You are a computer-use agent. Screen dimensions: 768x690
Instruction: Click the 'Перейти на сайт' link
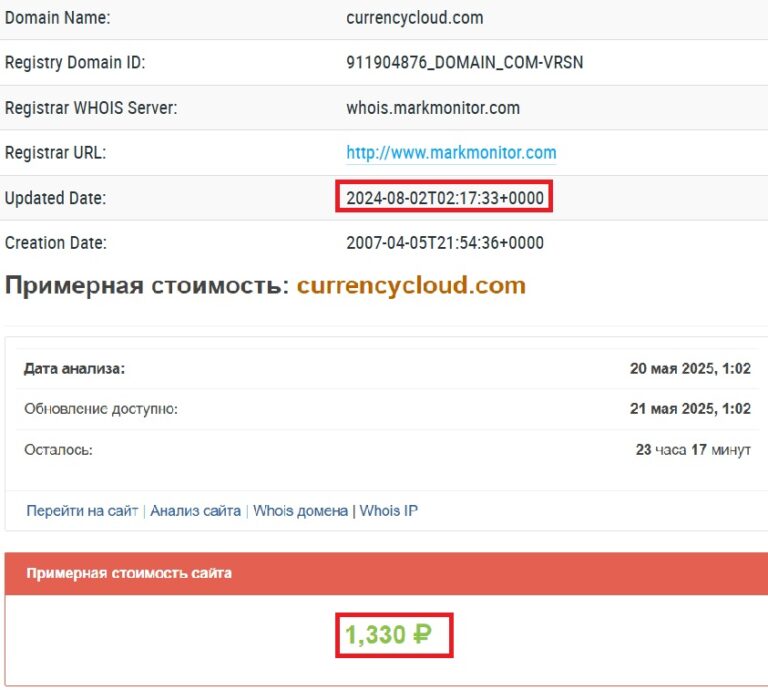pyautogui.click(x=82, y=510)
